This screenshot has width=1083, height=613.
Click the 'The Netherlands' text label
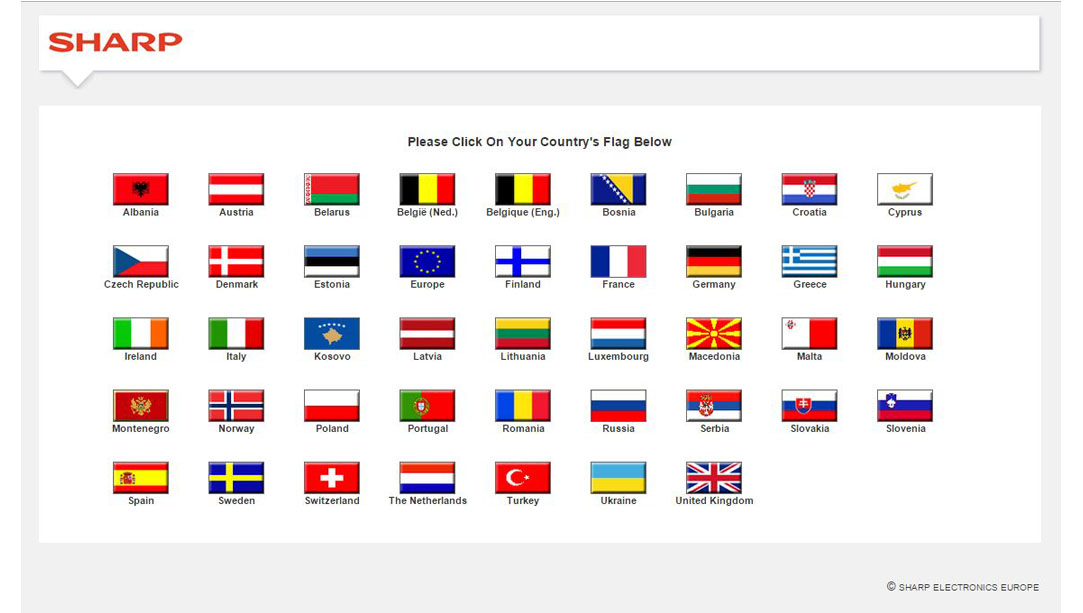(428, 501)
